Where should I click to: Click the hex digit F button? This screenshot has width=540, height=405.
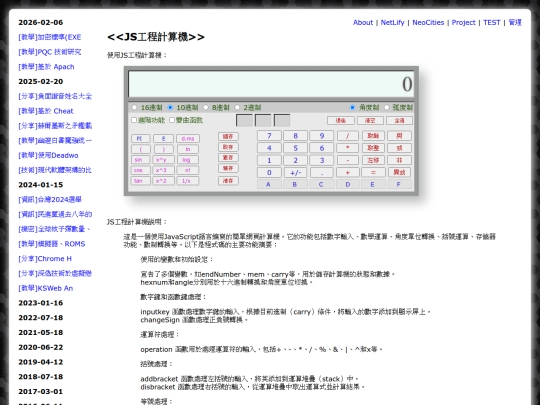(399, 185)
